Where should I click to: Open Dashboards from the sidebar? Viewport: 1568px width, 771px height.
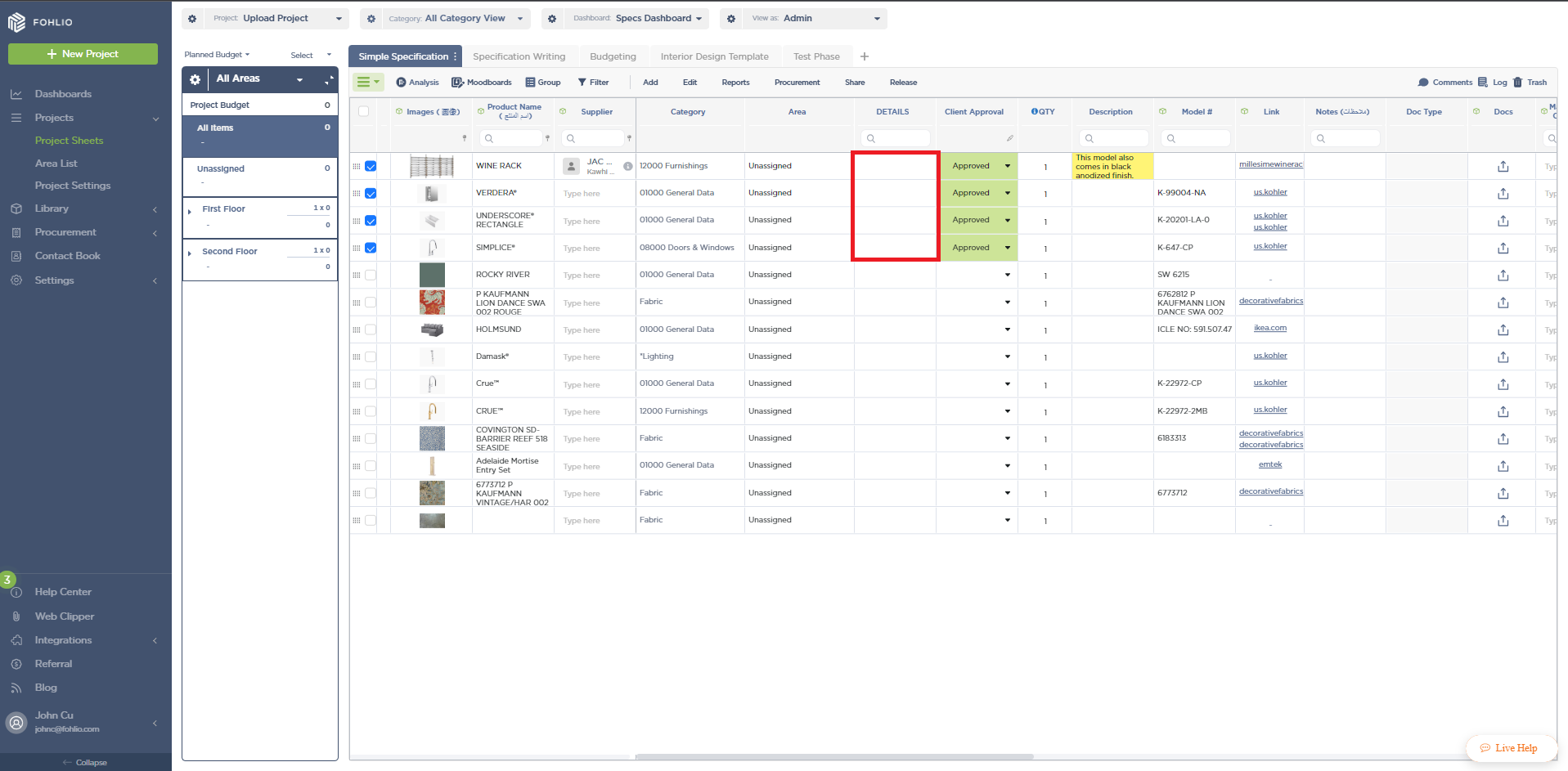63,94
